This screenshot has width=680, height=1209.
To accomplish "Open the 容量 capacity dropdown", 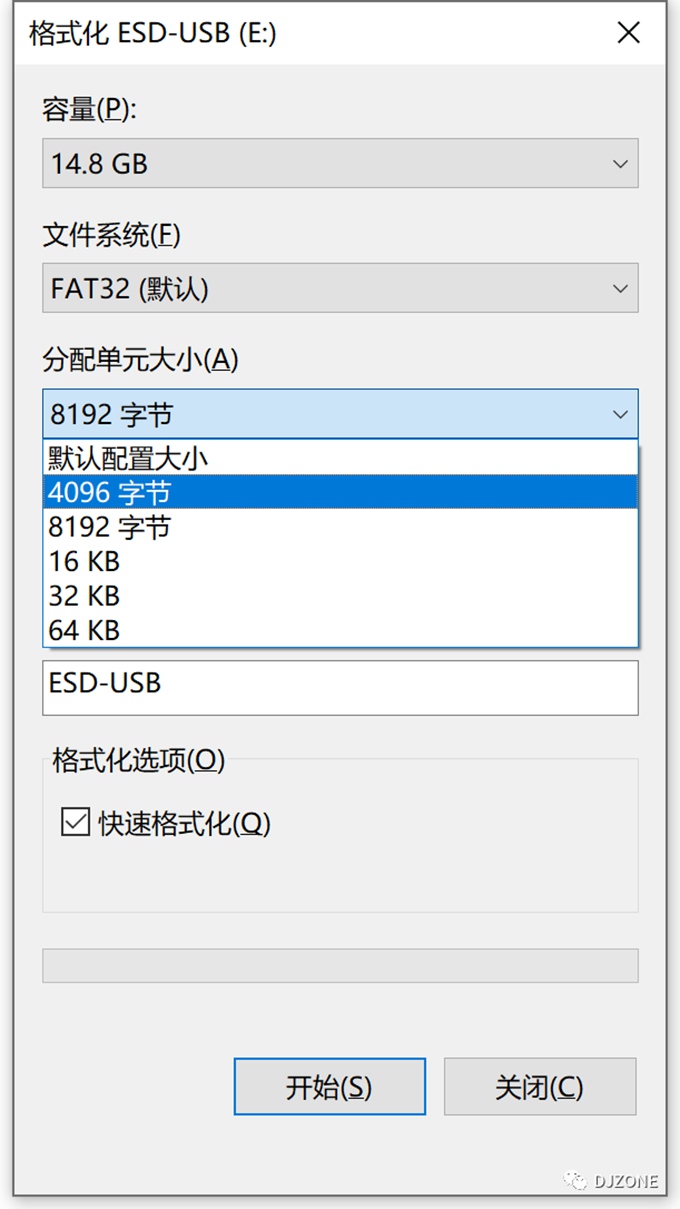I will (340, 163).
